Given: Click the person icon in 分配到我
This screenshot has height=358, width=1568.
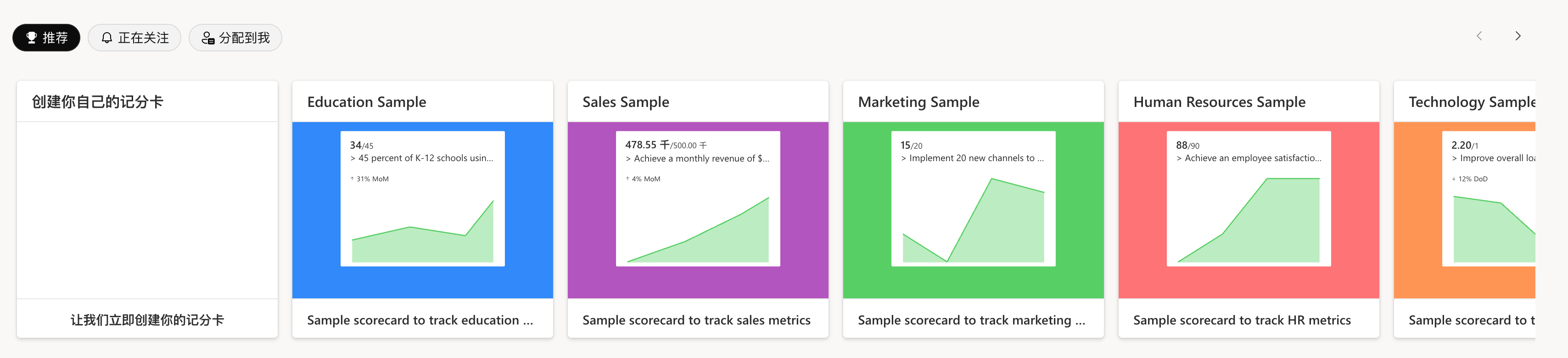Looking at the screenshot, I should 207,39.
